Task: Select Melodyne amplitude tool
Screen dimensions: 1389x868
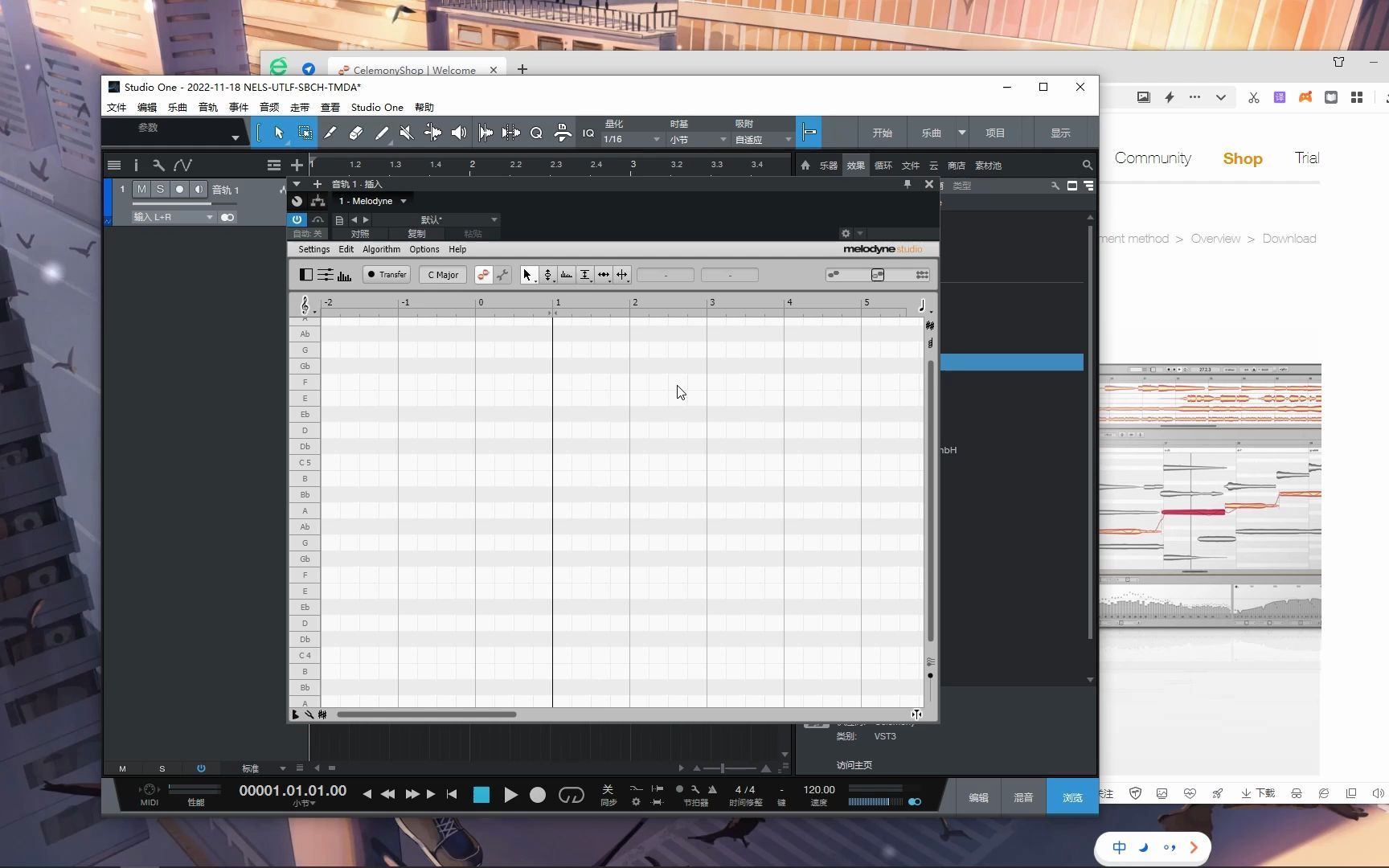Action: point(585,275)
